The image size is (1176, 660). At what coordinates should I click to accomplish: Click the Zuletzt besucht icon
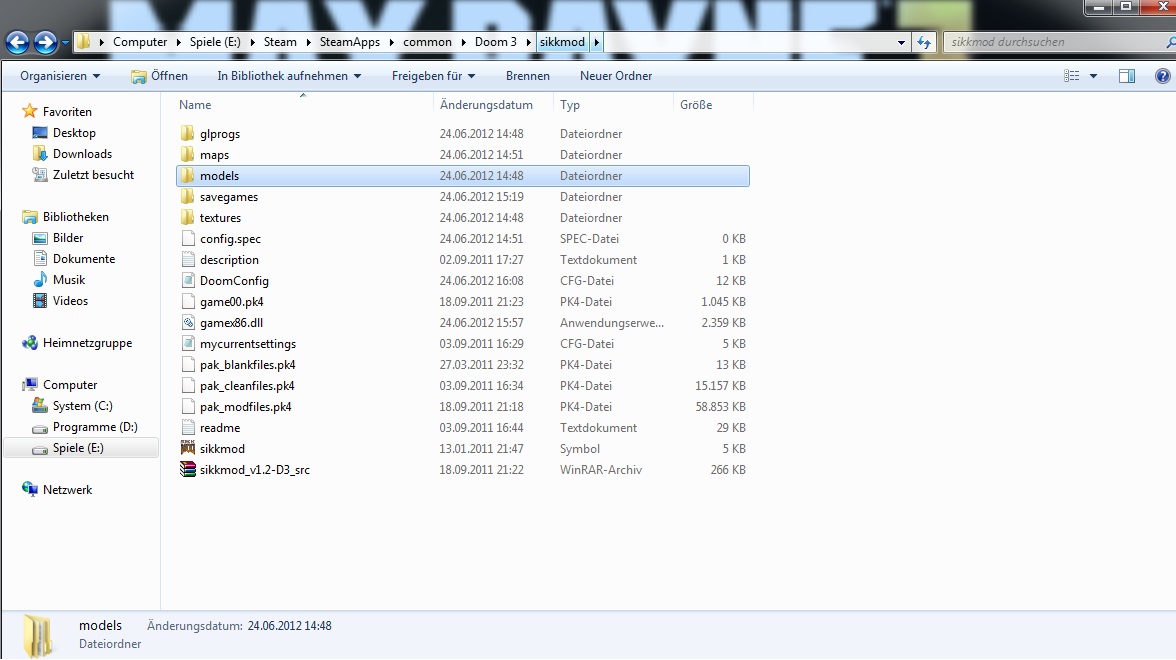tap(40, 175)
